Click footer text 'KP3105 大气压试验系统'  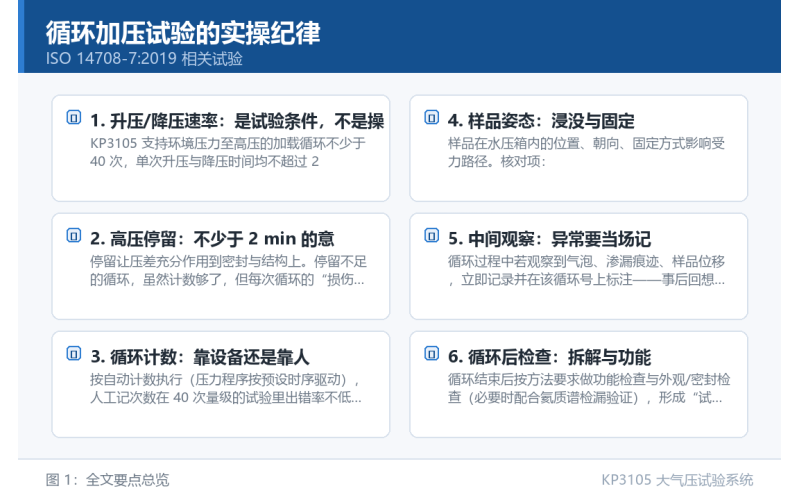[x=678, y=480]
